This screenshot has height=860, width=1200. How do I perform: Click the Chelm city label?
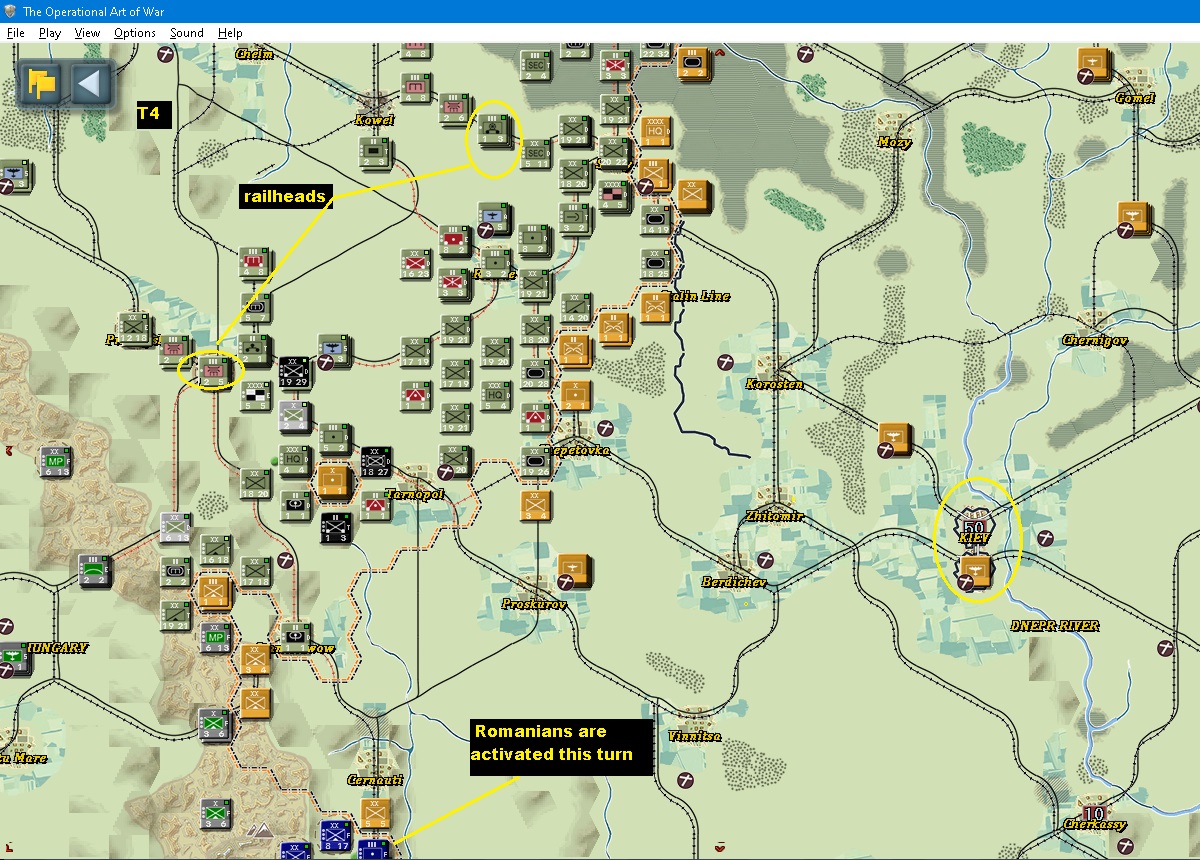tap(254, 54)
